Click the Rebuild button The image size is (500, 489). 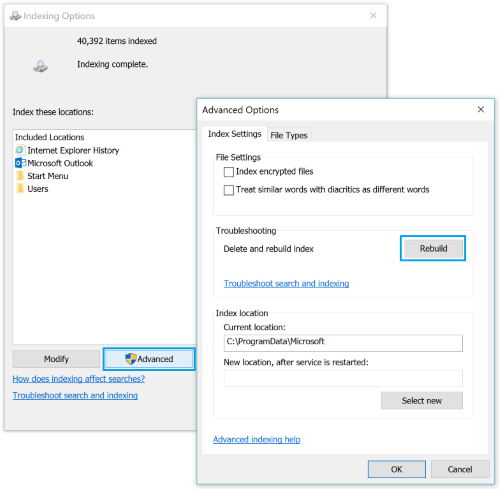point(433,248)
